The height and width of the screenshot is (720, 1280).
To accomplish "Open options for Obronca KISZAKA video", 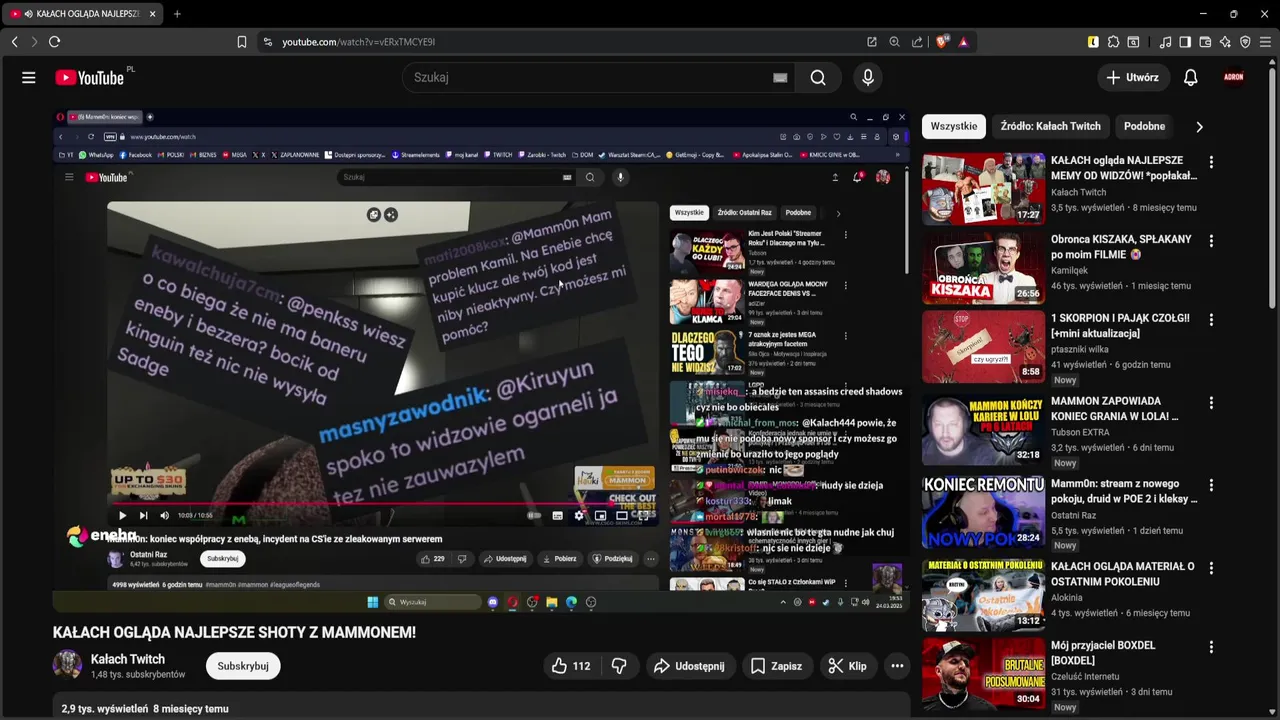I will (x=1211, y=241).
